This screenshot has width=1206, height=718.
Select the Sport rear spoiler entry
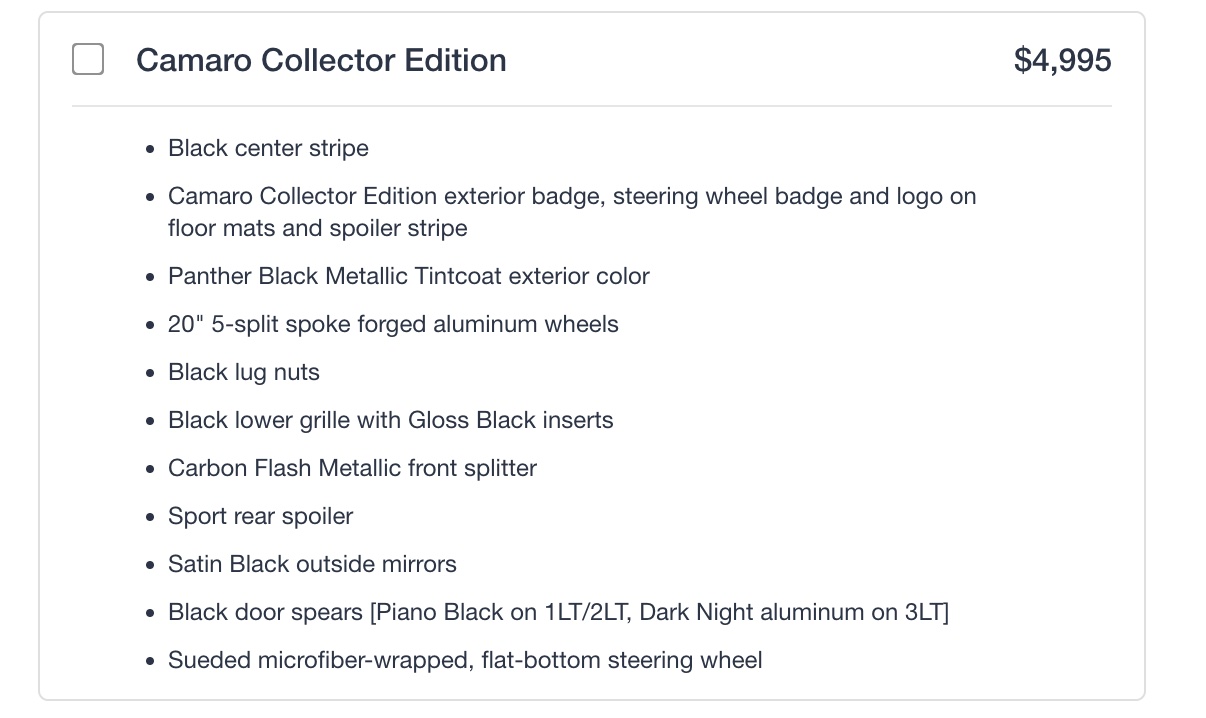point(260,516)
